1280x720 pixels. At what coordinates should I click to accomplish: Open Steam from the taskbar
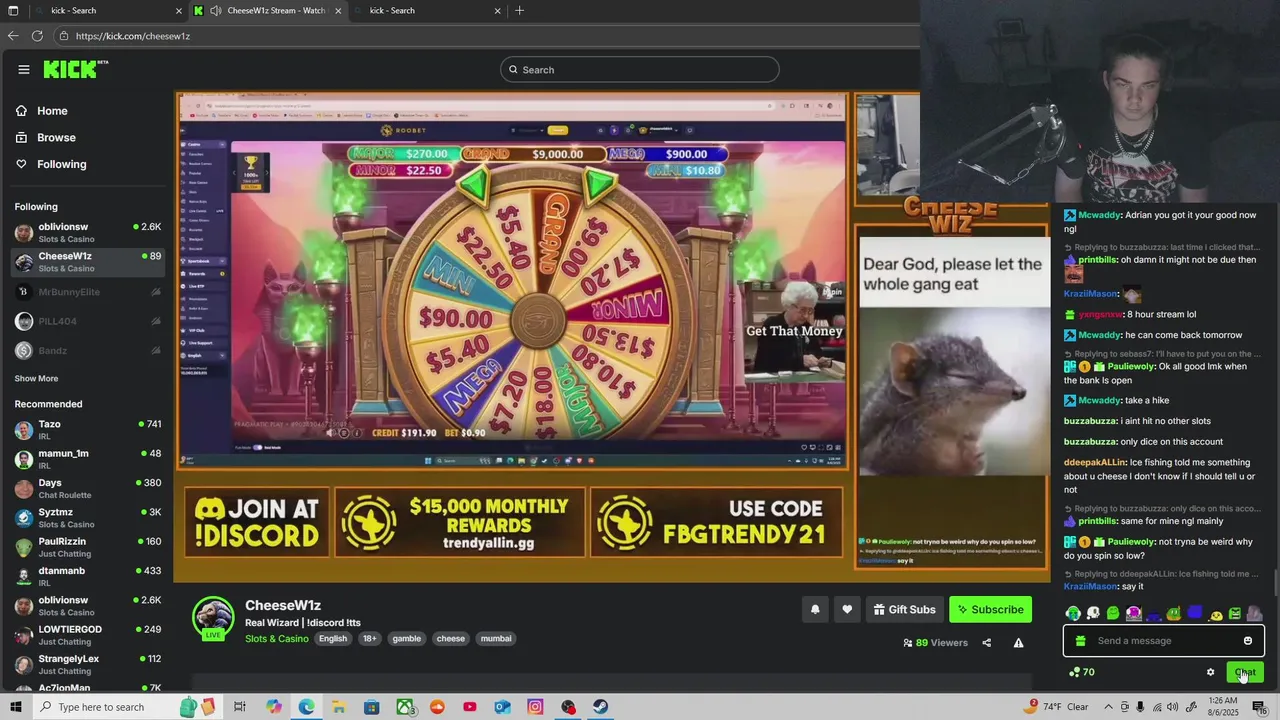tap(600, 707)
